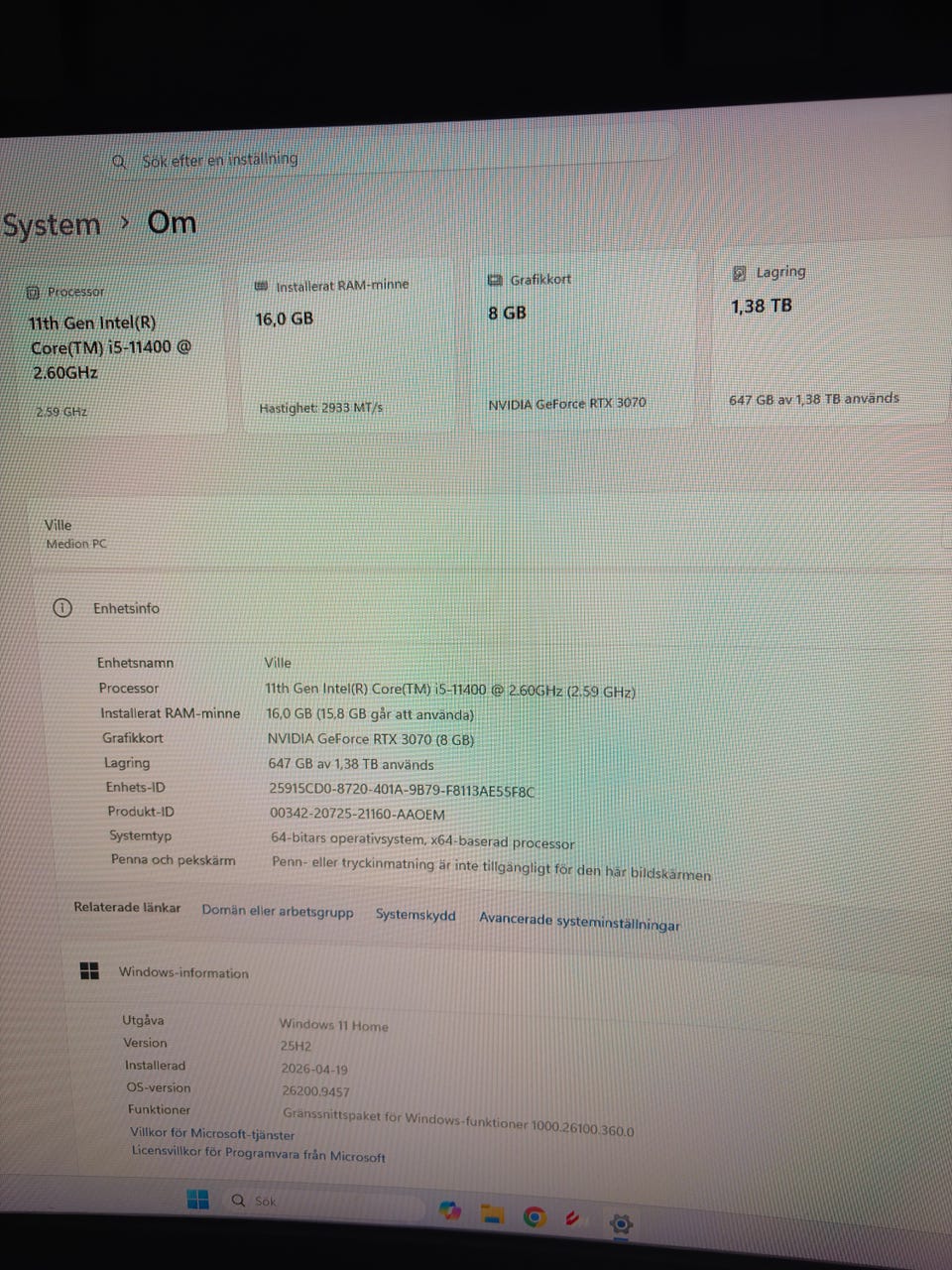The height and width of the screenshot is (1270, 952).
Task: Open the Domän eller arbetsgrupp link
Action: [278, 911]
